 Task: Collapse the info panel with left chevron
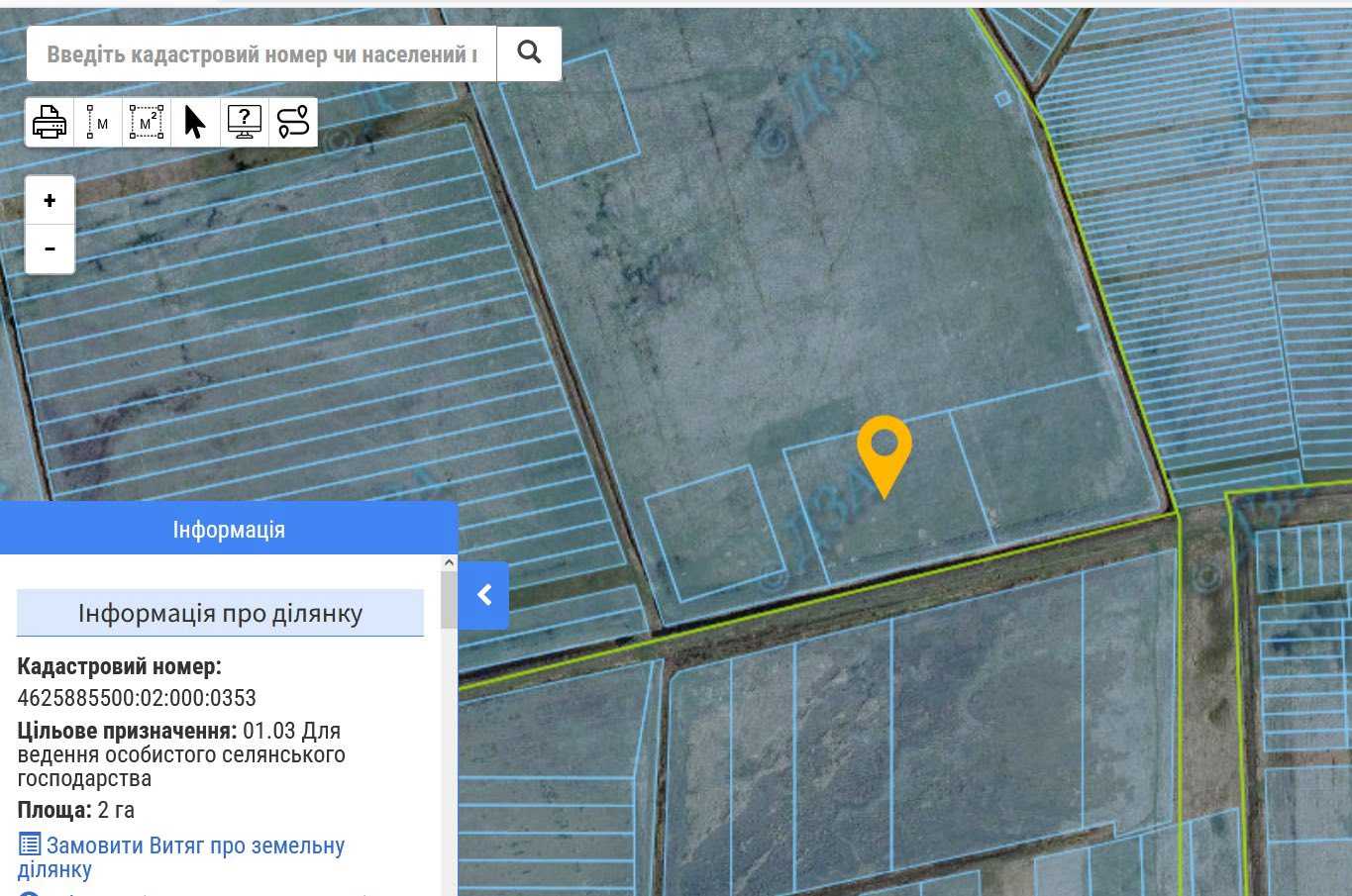coord(484,595)
